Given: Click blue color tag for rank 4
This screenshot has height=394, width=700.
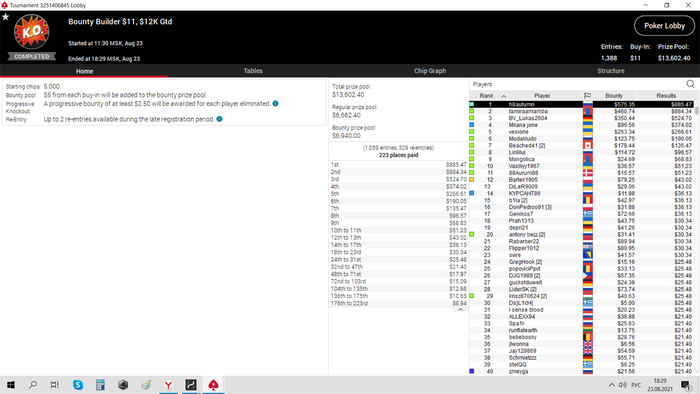Looking at the screenshot, I should 472,125.
